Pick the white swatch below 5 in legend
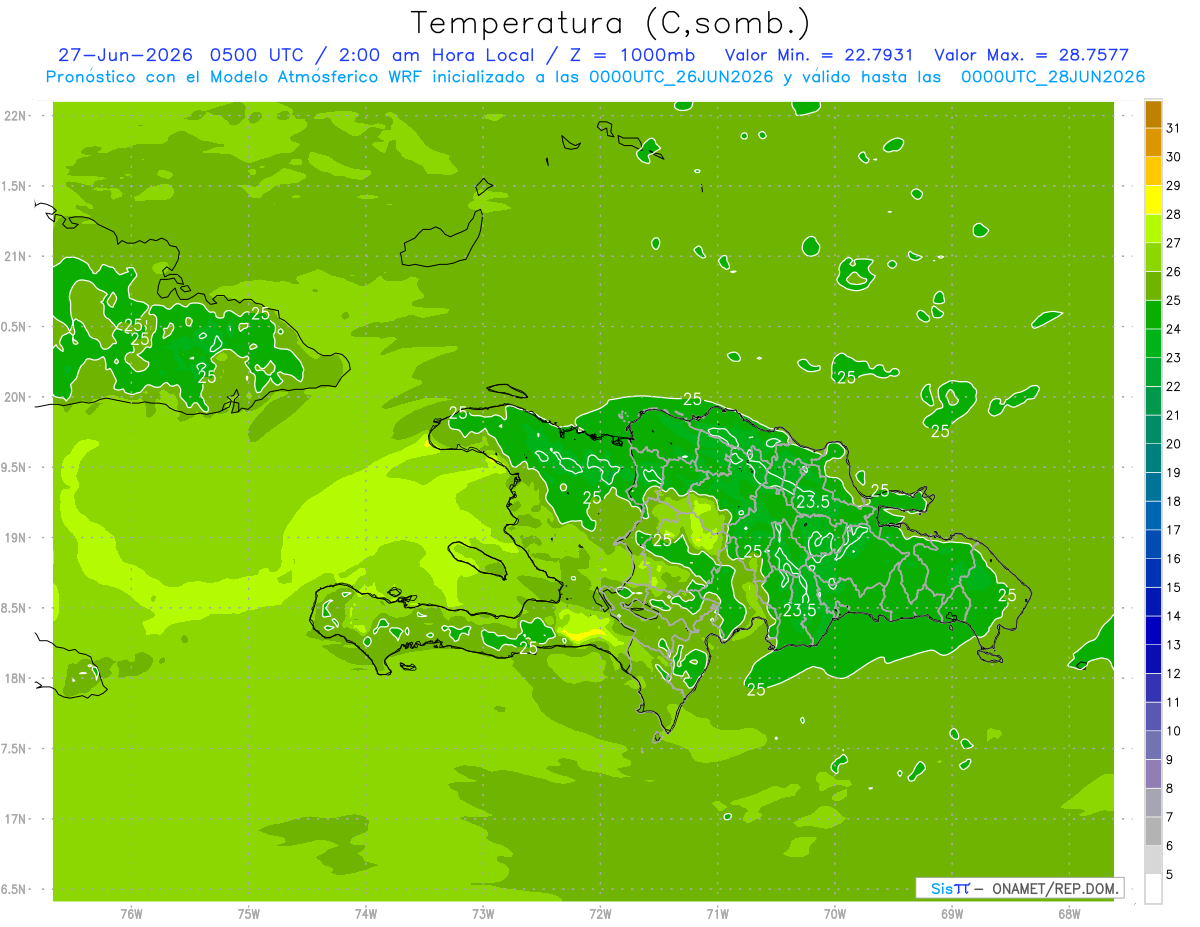1200x927 pixels. tap(1153, 889)
